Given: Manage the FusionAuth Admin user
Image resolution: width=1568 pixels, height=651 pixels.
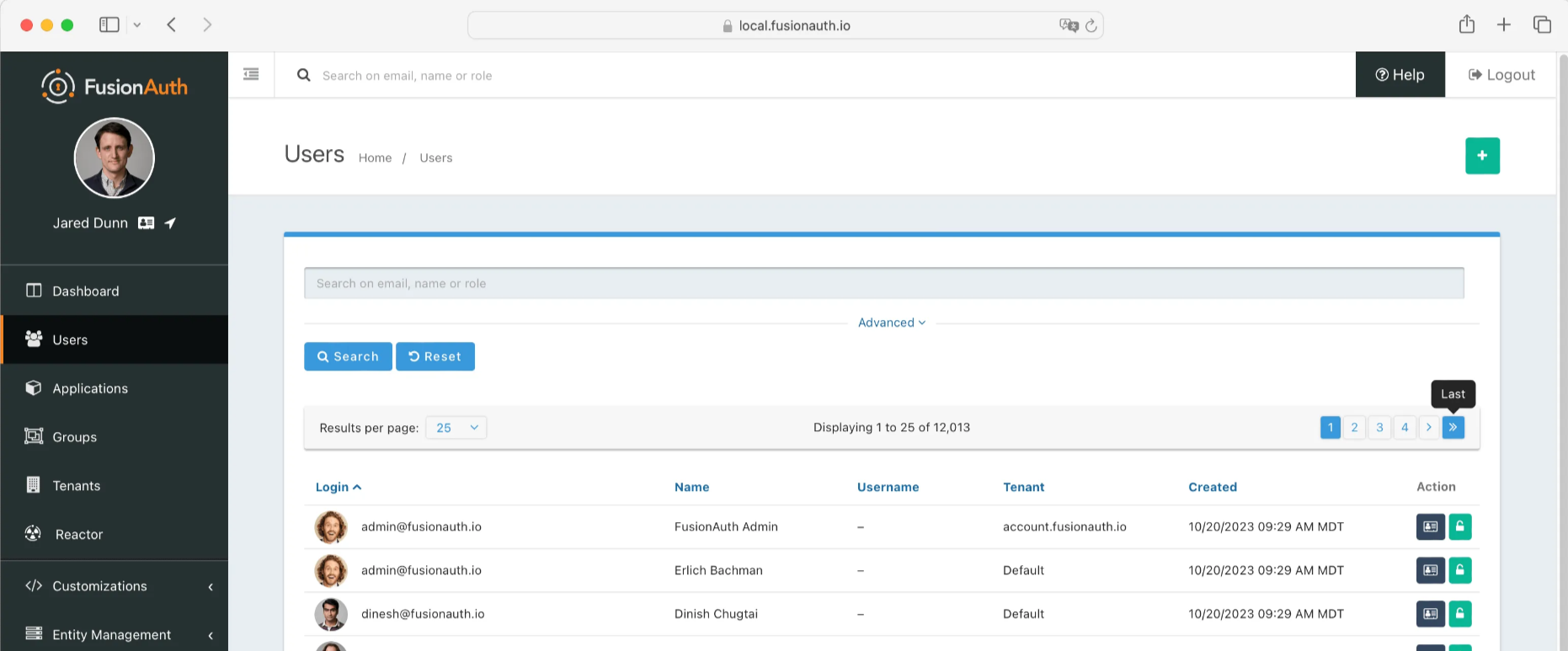Looking at the screenshot, I should point(1431,526).
